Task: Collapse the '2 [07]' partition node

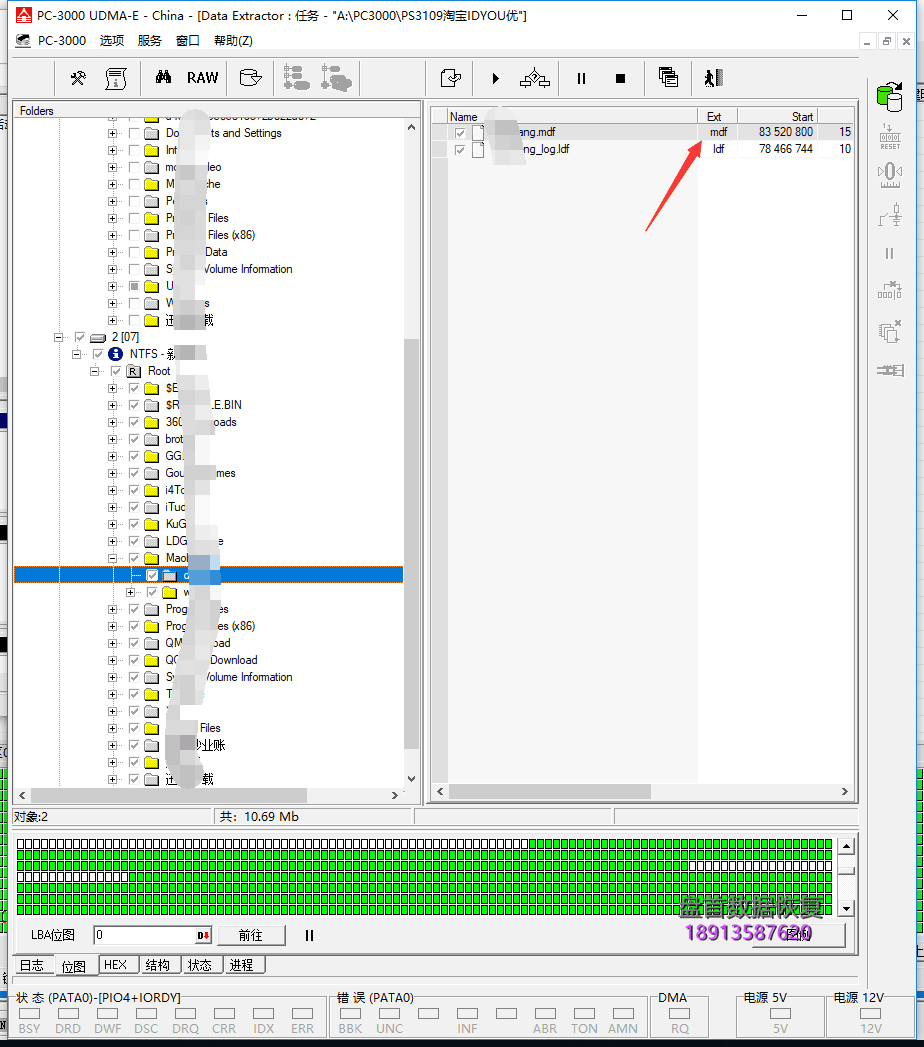Action: (x=60, y=337)
